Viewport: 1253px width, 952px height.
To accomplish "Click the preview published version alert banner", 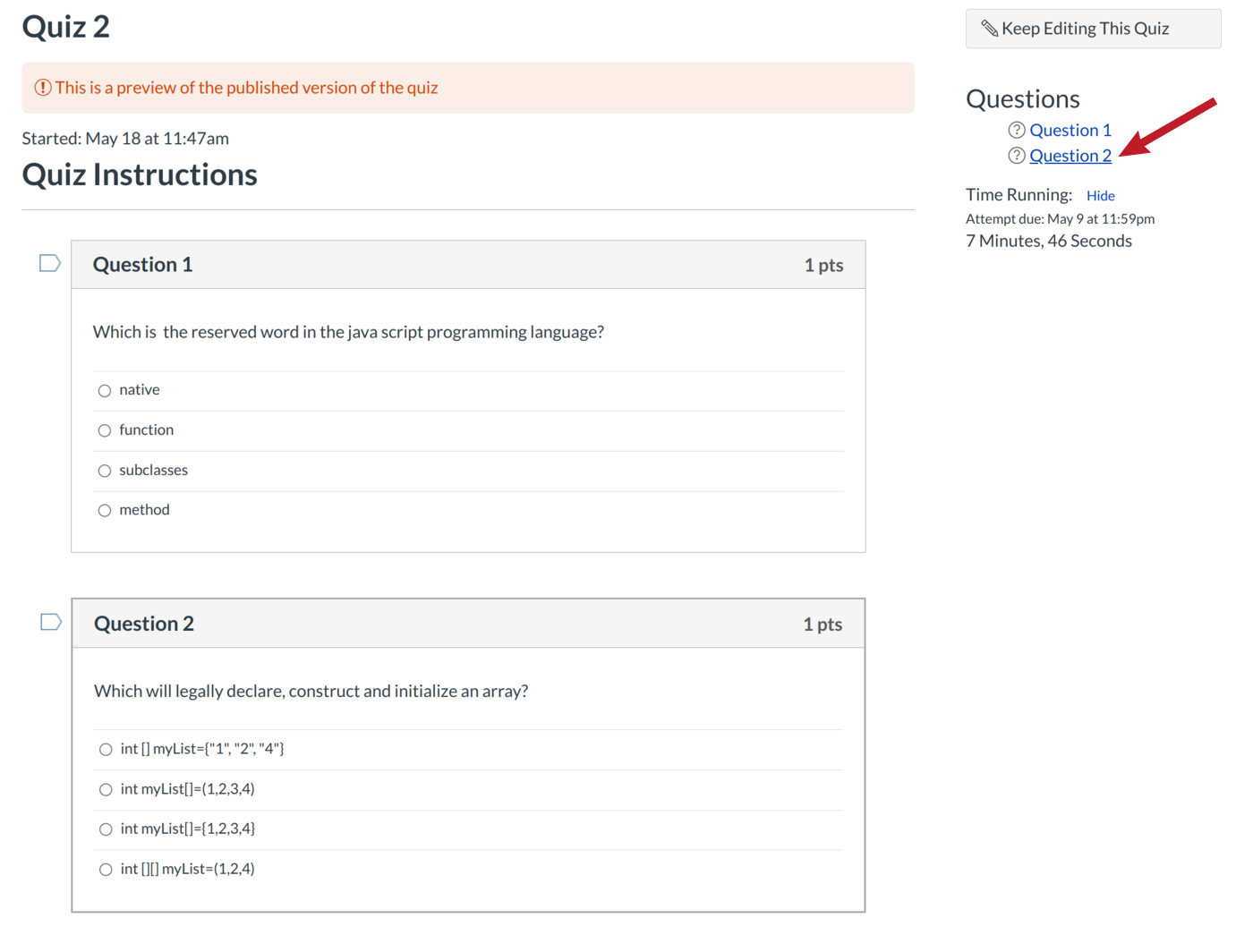I will [x=467, y=87].
